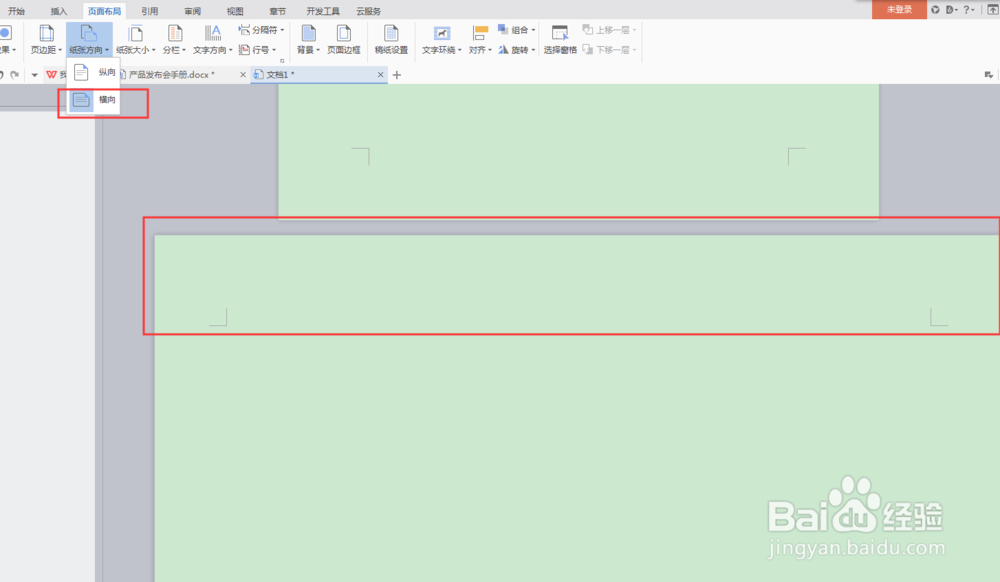The width and height of the screenshot is (1000, 582).
Task: Click the 旋转 rotate button
Action: pos(516,49)
